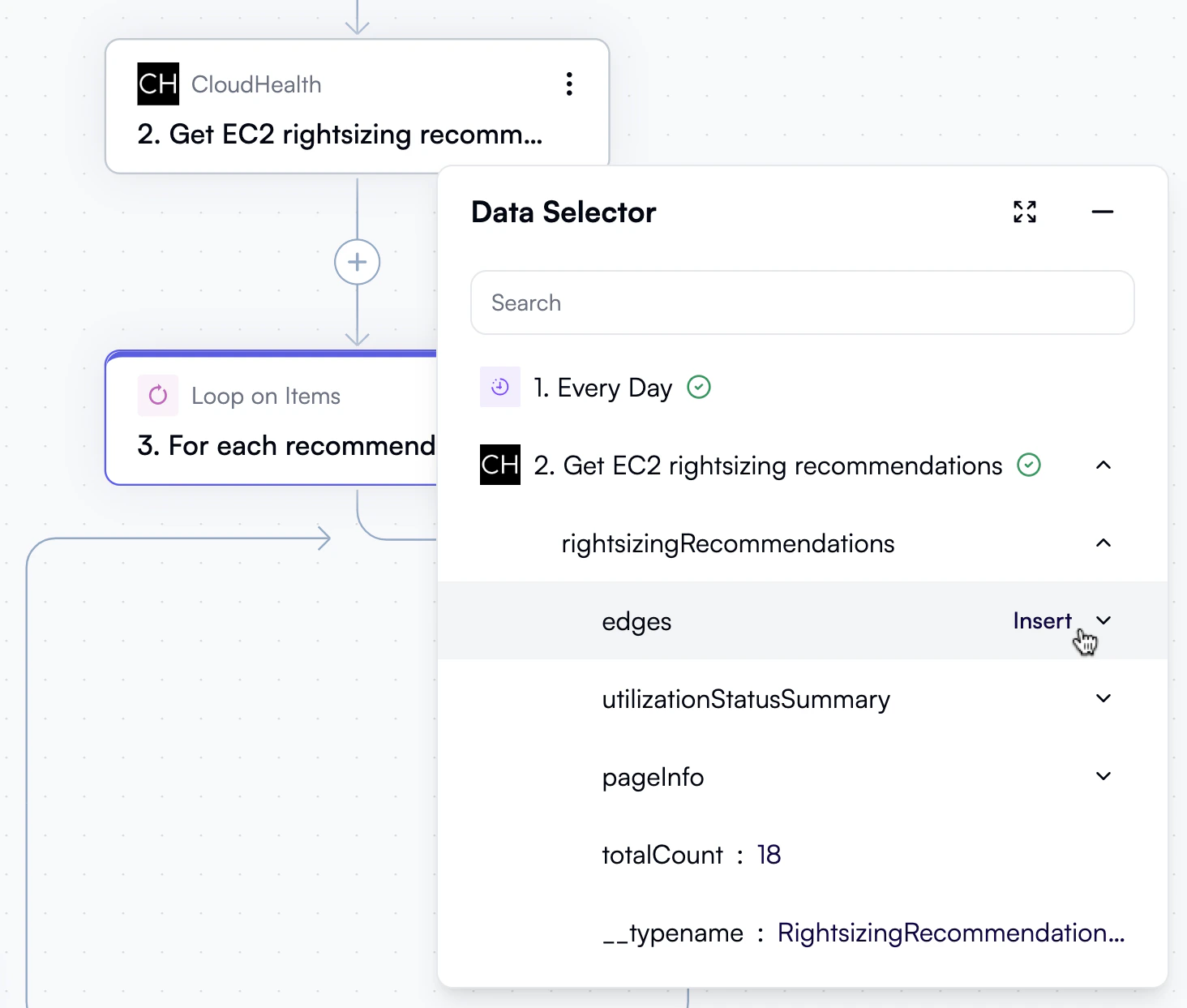Expand utilizationStatusSummary chevron
This screenshot has height=1008, width=1187.
1103,699
